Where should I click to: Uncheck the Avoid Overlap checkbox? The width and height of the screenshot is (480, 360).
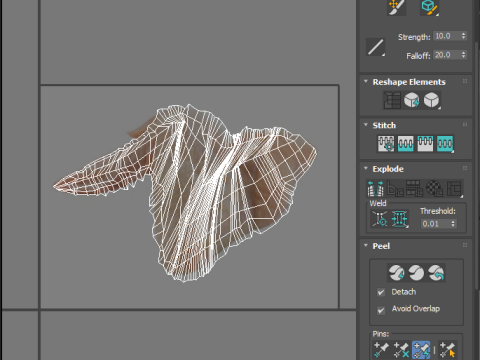(x=381, y=310)
